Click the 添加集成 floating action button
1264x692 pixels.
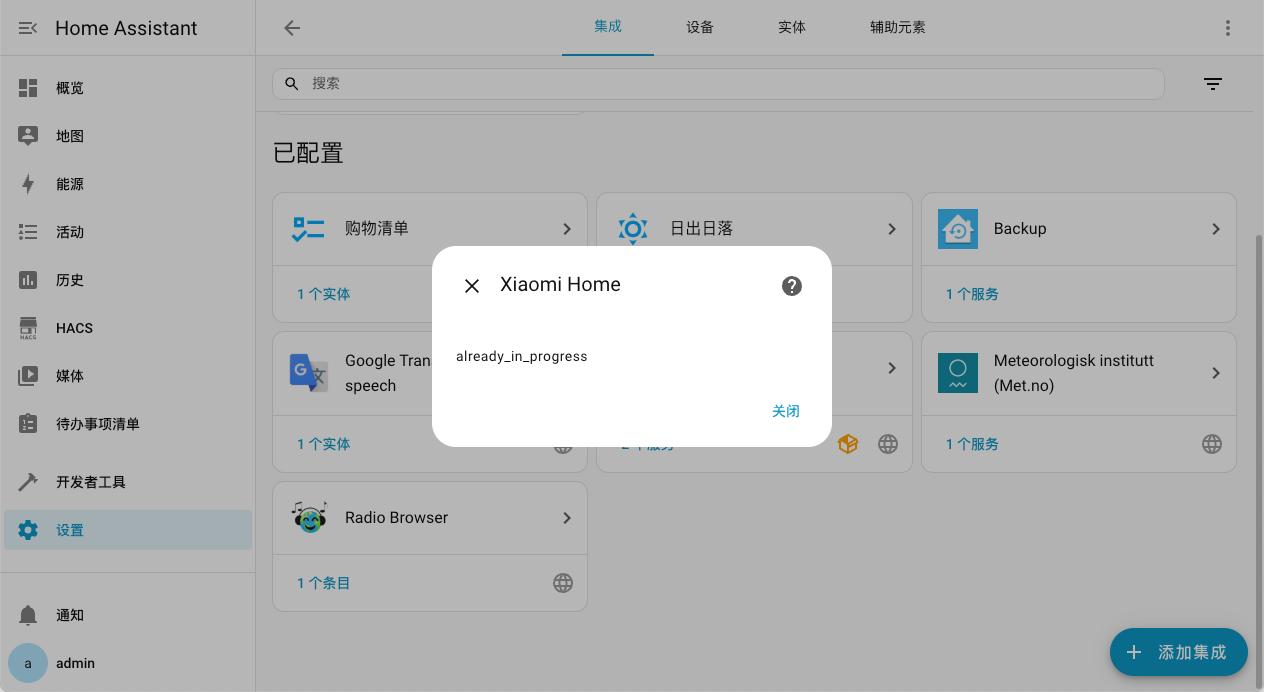1178,652
